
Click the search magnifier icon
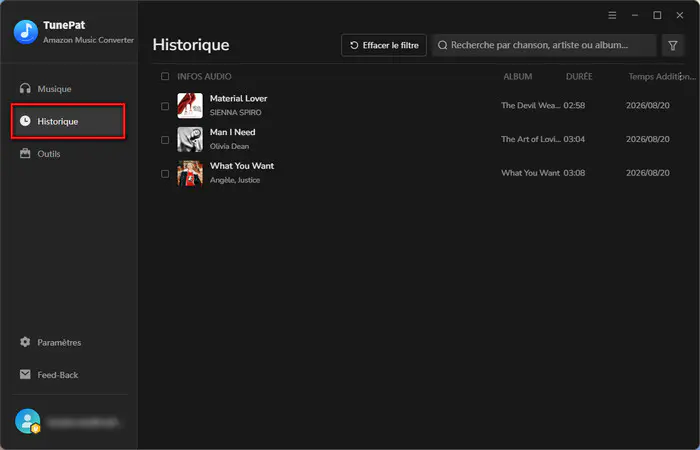click(442, 45)
